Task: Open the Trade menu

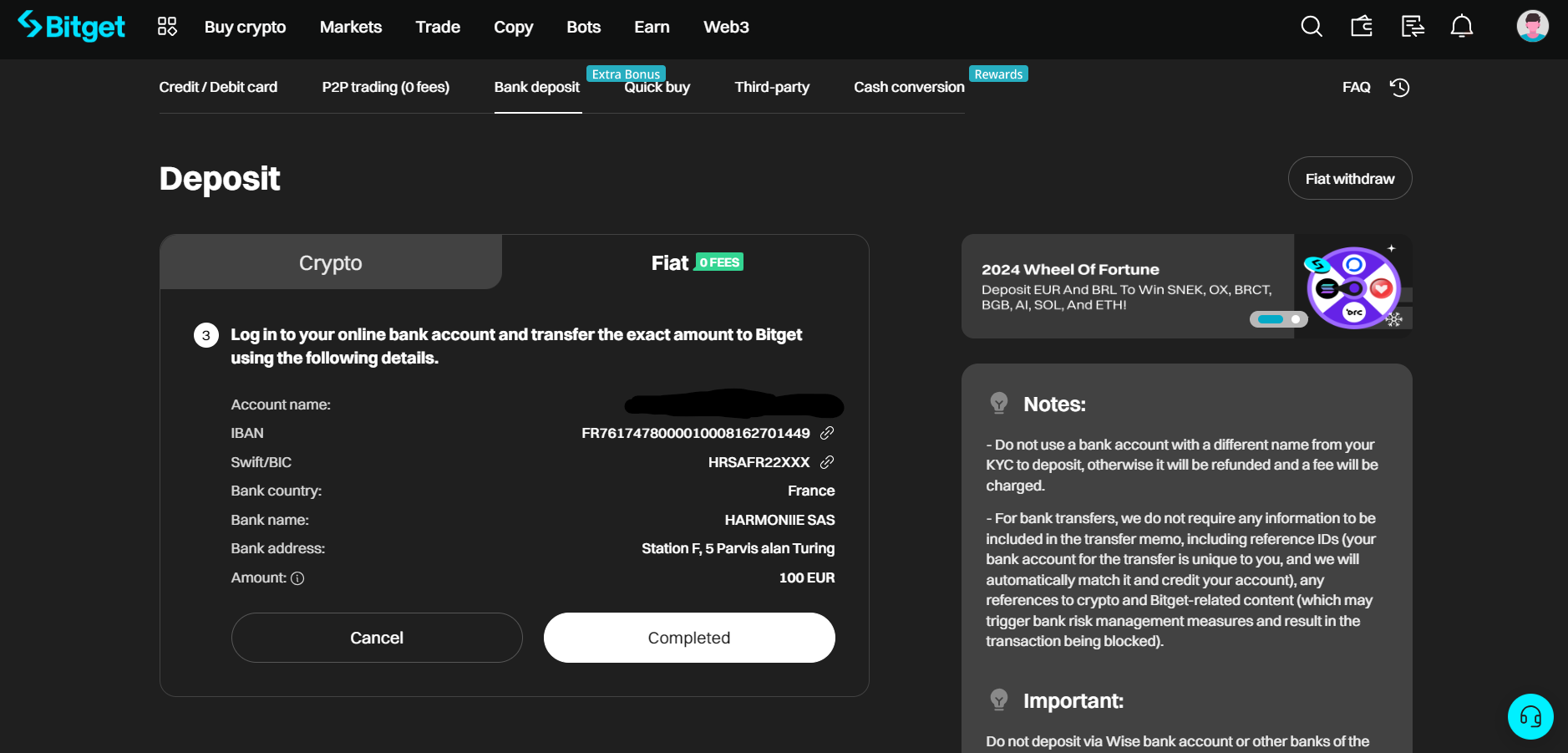Action: point(438,27)
